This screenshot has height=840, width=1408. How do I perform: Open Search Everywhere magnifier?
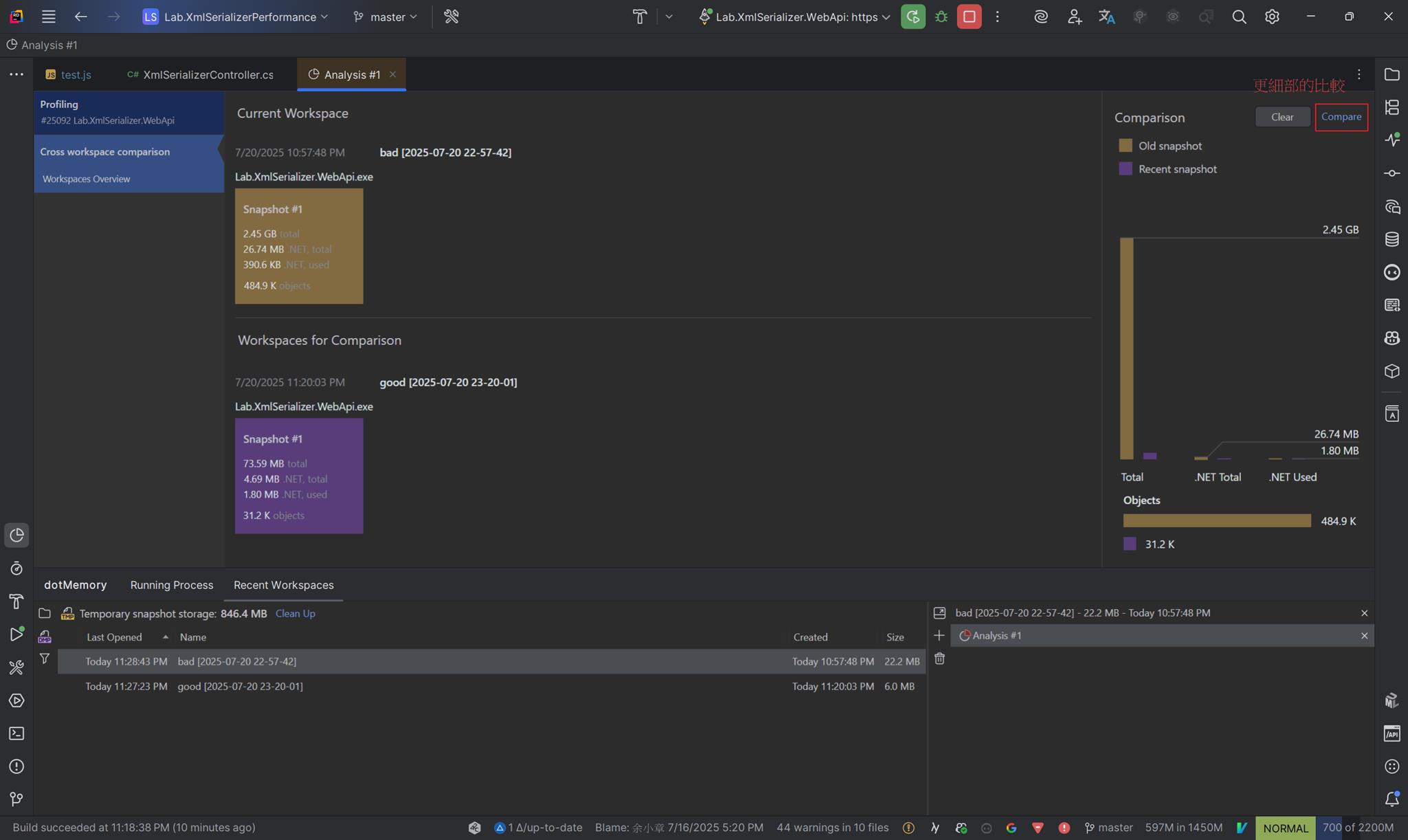coord(1239,16)
